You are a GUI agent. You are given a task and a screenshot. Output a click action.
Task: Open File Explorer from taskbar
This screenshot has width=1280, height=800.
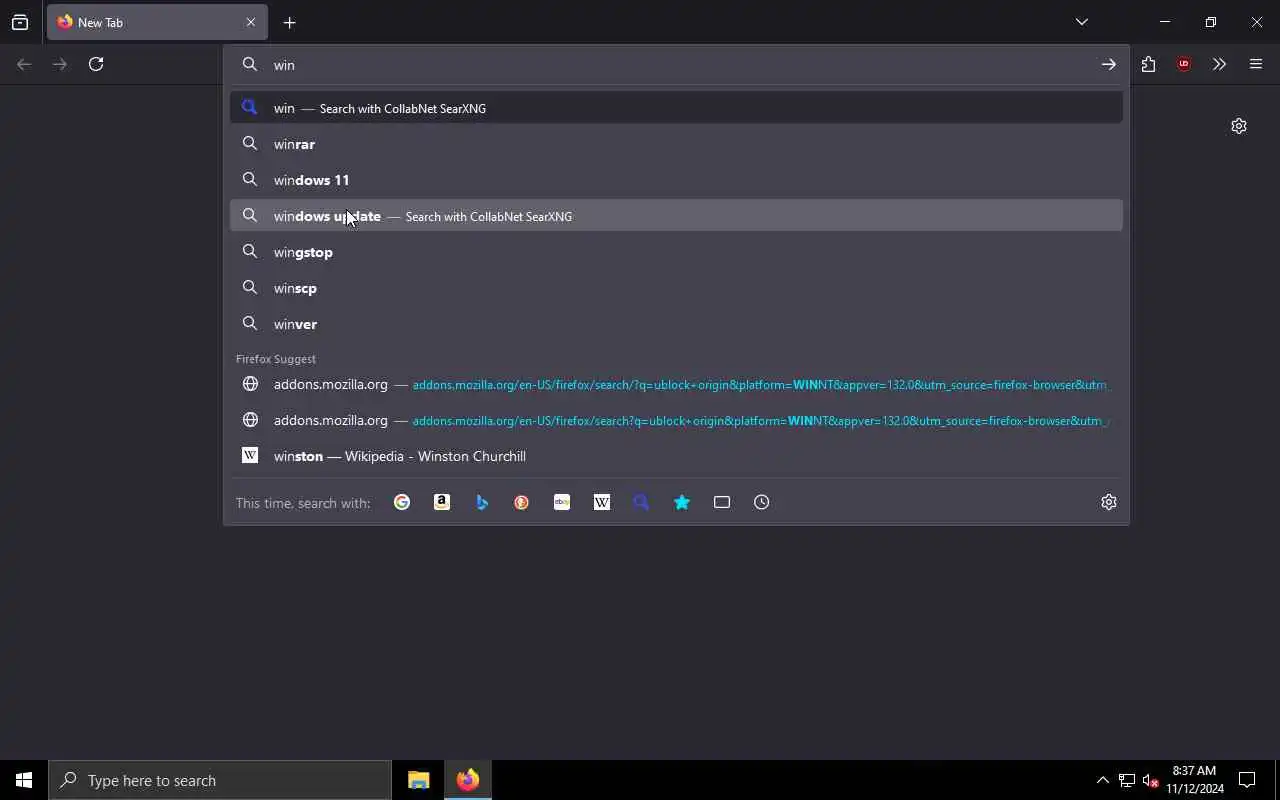click(419, 780)
